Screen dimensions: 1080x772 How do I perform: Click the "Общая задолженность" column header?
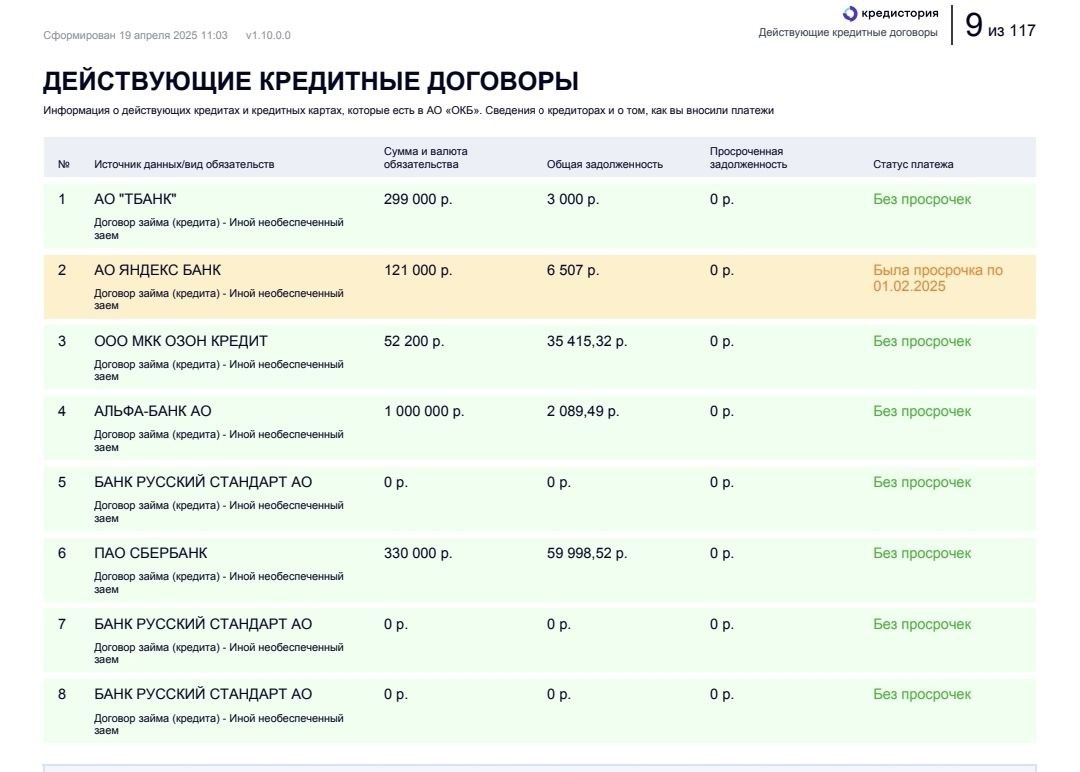(604, 164)
